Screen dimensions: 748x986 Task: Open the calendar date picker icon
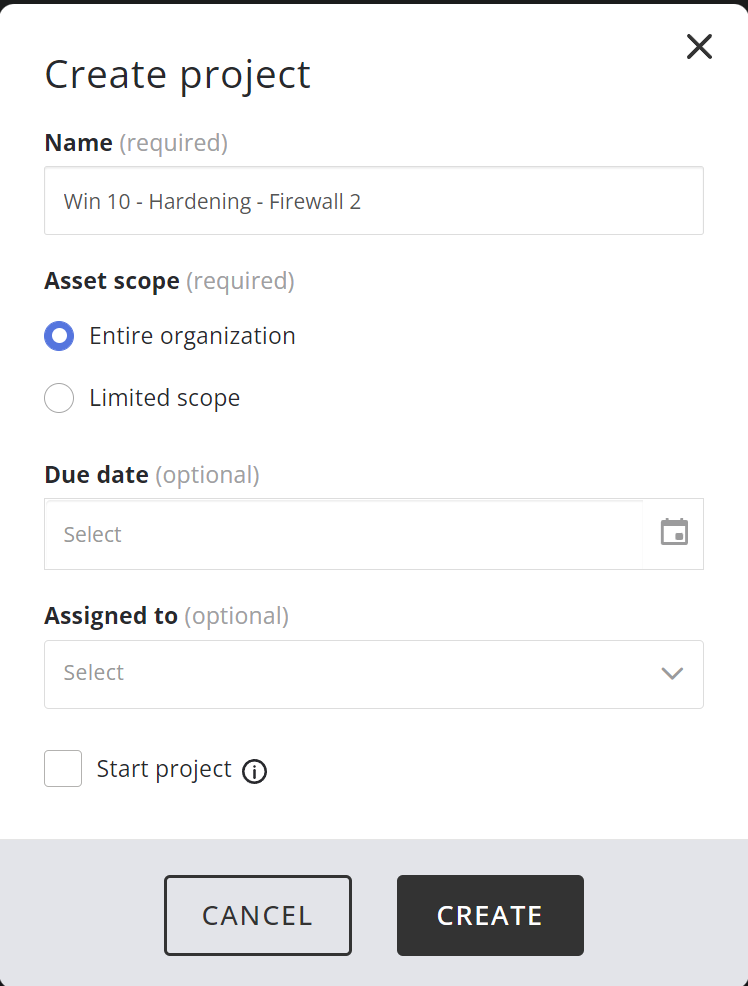tap(674, 532)
